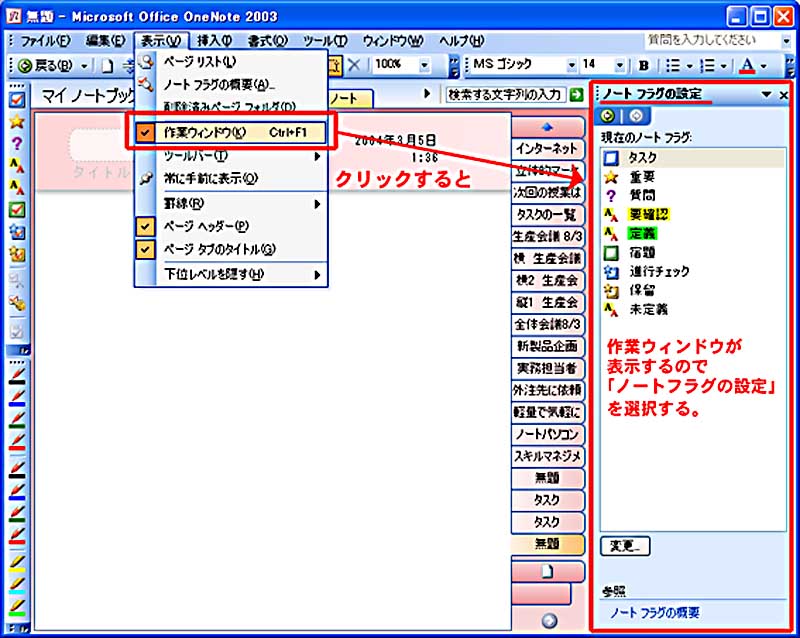Click the green checkbox flag in left toolbar
The height and width of the screenshot is (638, 800).
pyautogui.click(x=17, y=210)
